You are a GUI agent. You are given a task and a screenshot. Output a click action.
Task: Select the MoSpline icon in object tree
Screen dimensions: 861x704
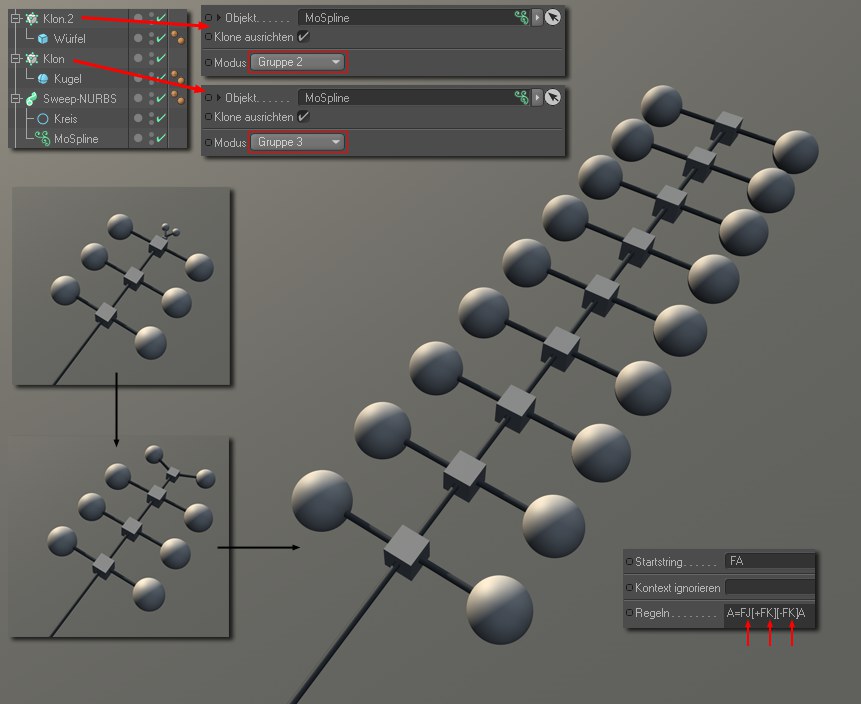[x=43, y=139]
